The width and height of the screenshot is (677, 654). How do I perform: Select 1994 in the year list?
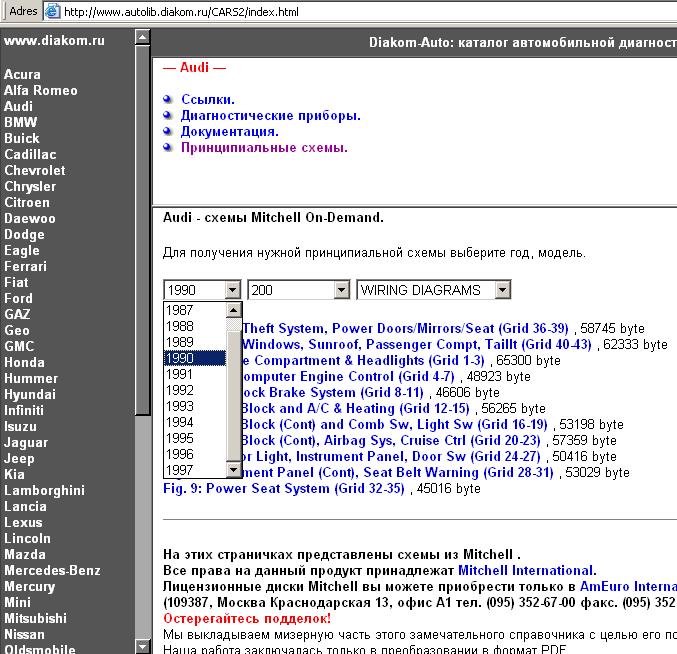click(x=195, y=422)
